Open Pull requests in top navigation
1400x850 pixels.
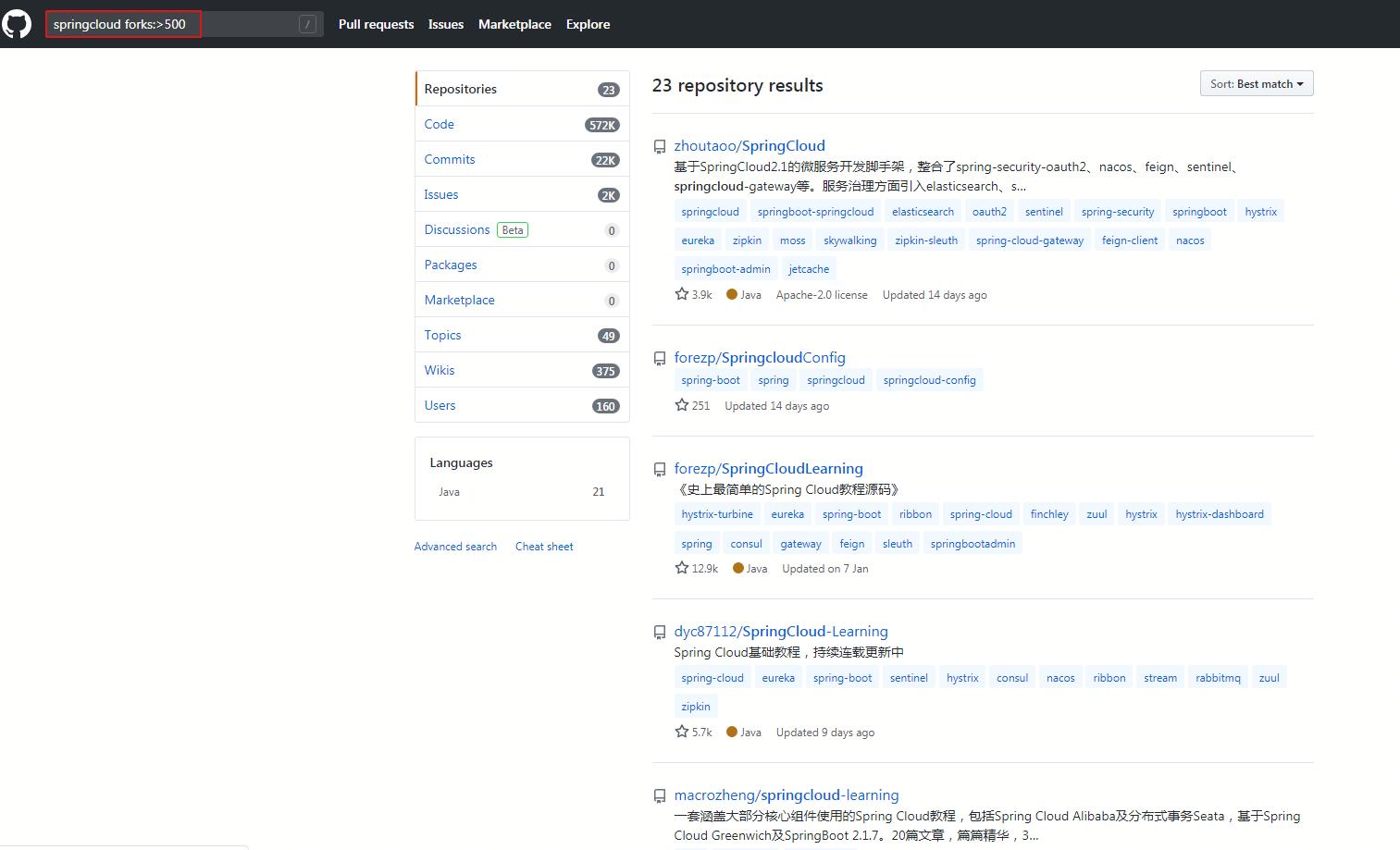[376, 24]
